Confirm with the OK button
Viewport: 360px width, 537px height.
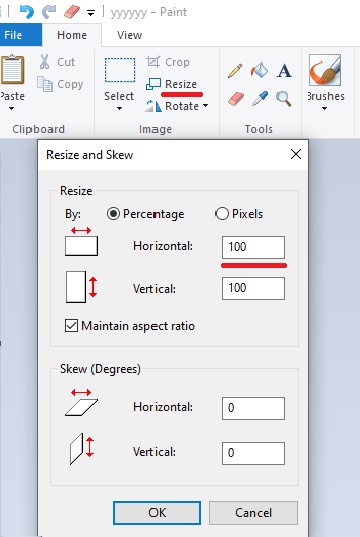click(x=157, y=513)
